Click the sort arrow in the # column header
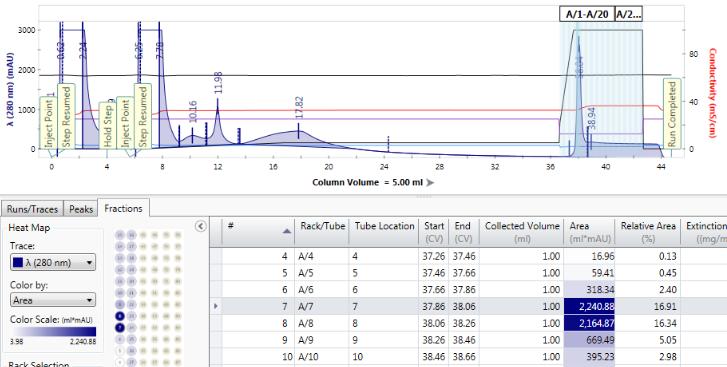 (287, 231)
